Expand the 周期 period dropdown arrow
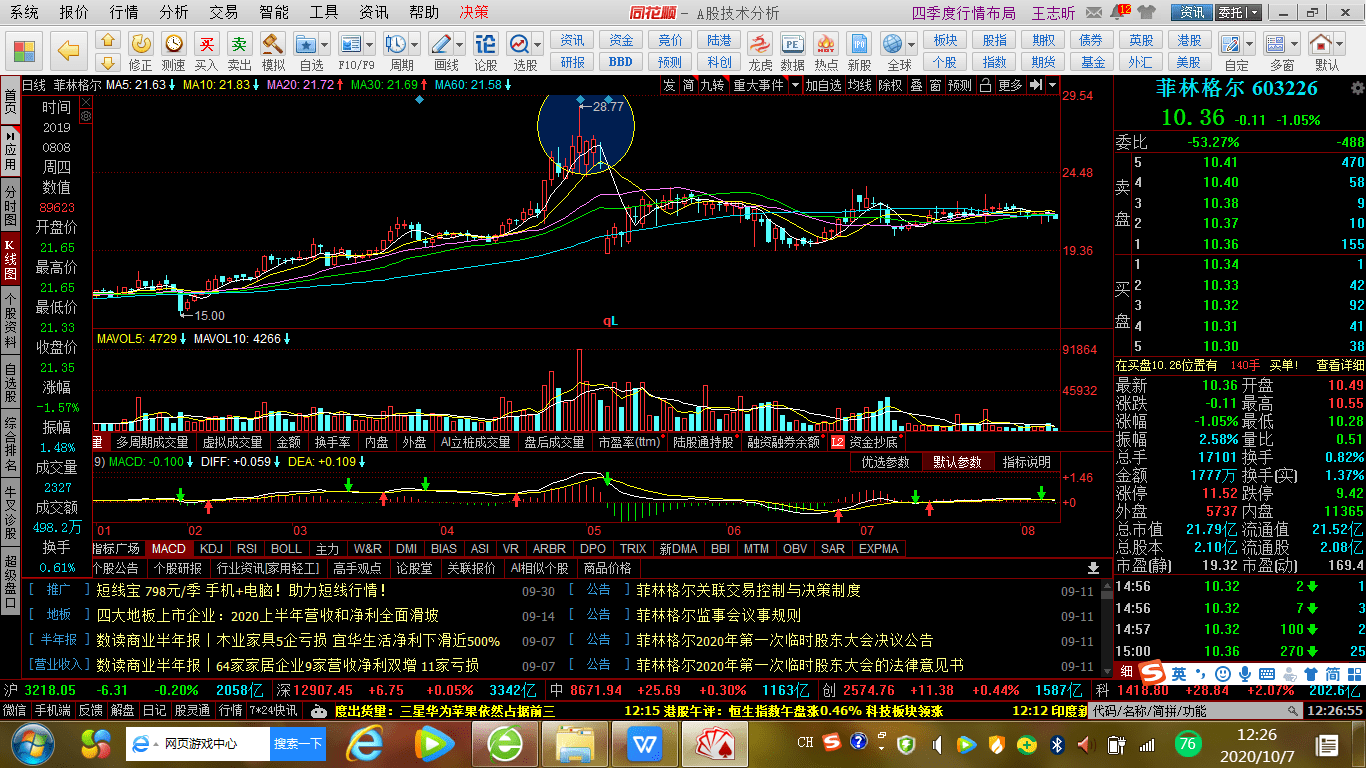This screenshot has height=768, width=1366. point(414,44)
